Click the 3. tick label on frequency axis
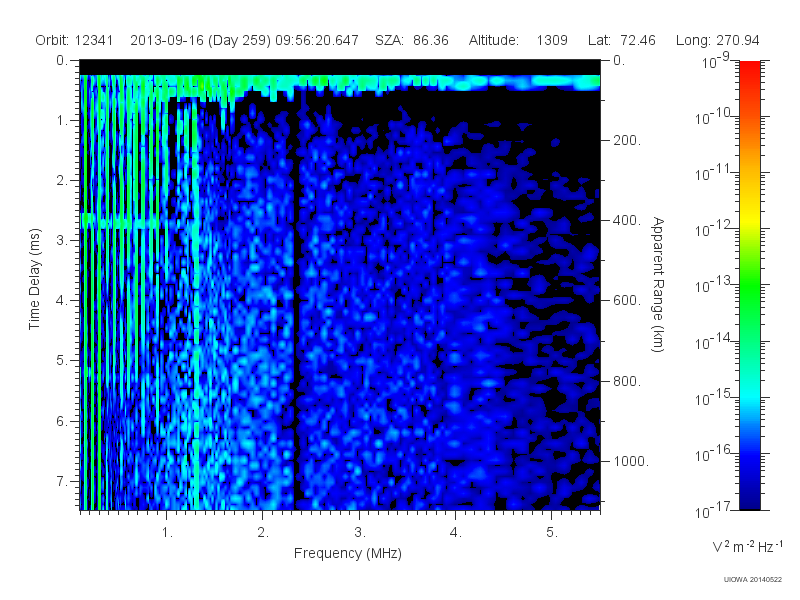Screen dimensions: 800x600 pos(360,533)
